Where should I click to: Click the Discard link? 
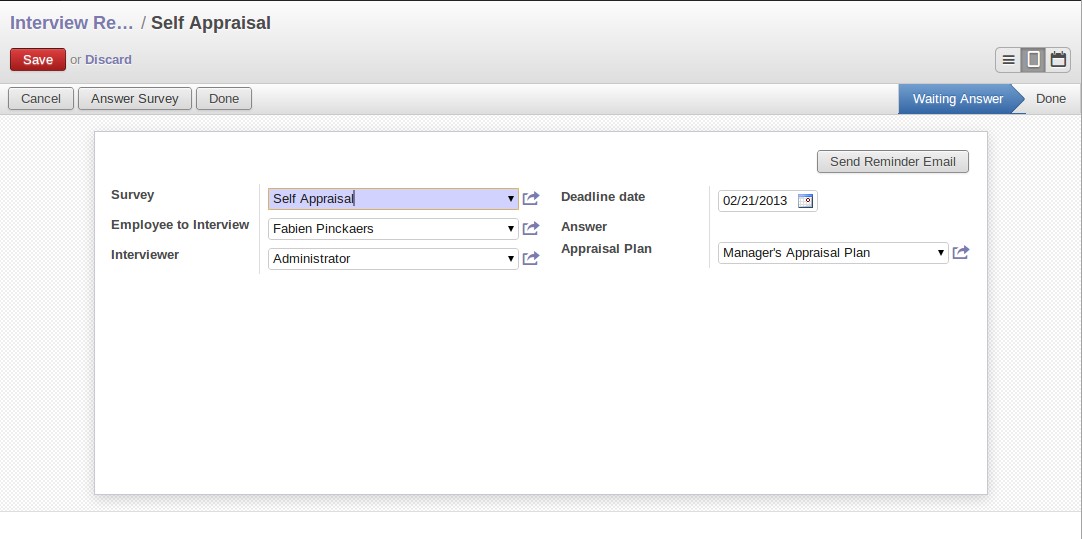point(108,60)
